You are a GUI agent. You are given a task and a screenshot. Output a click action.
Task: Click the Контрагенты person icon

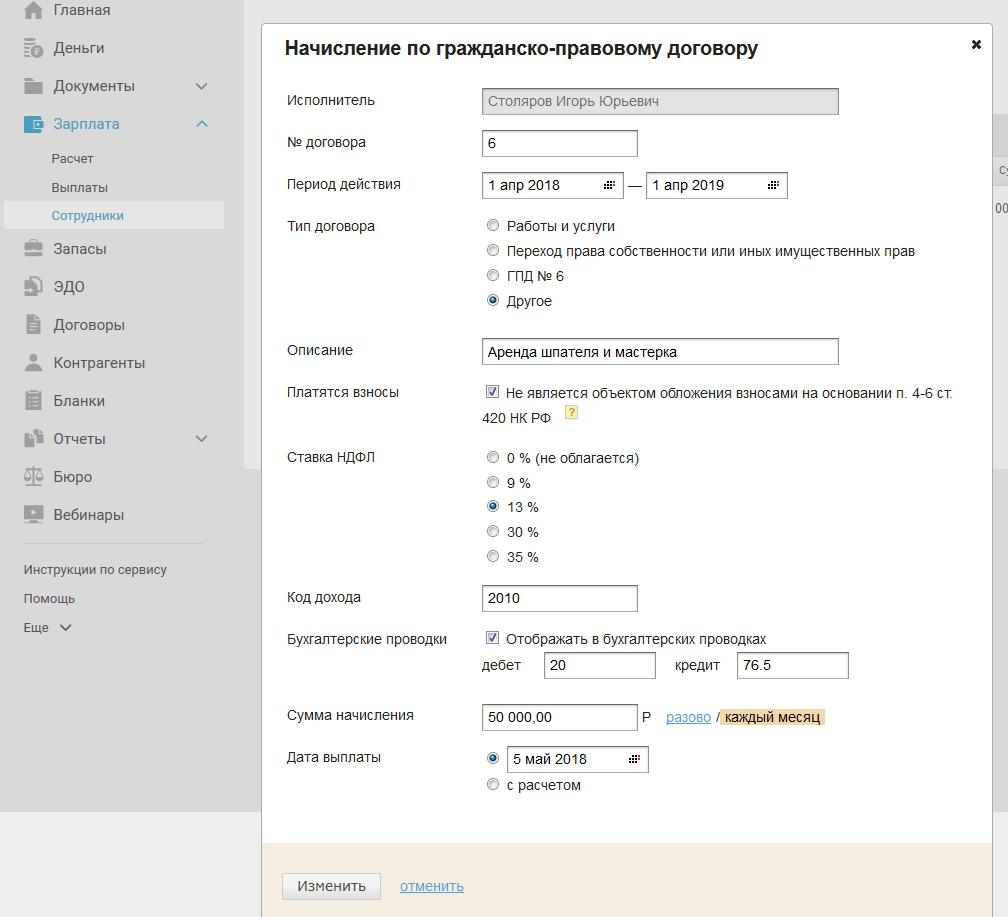(x=34, y=363)
